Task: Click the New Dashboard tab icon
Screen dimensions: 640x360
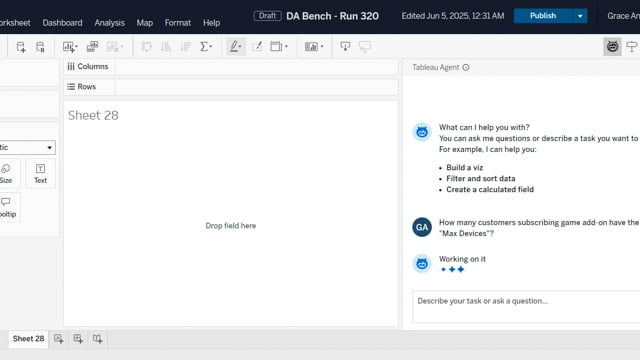Action: coord(78,339)
